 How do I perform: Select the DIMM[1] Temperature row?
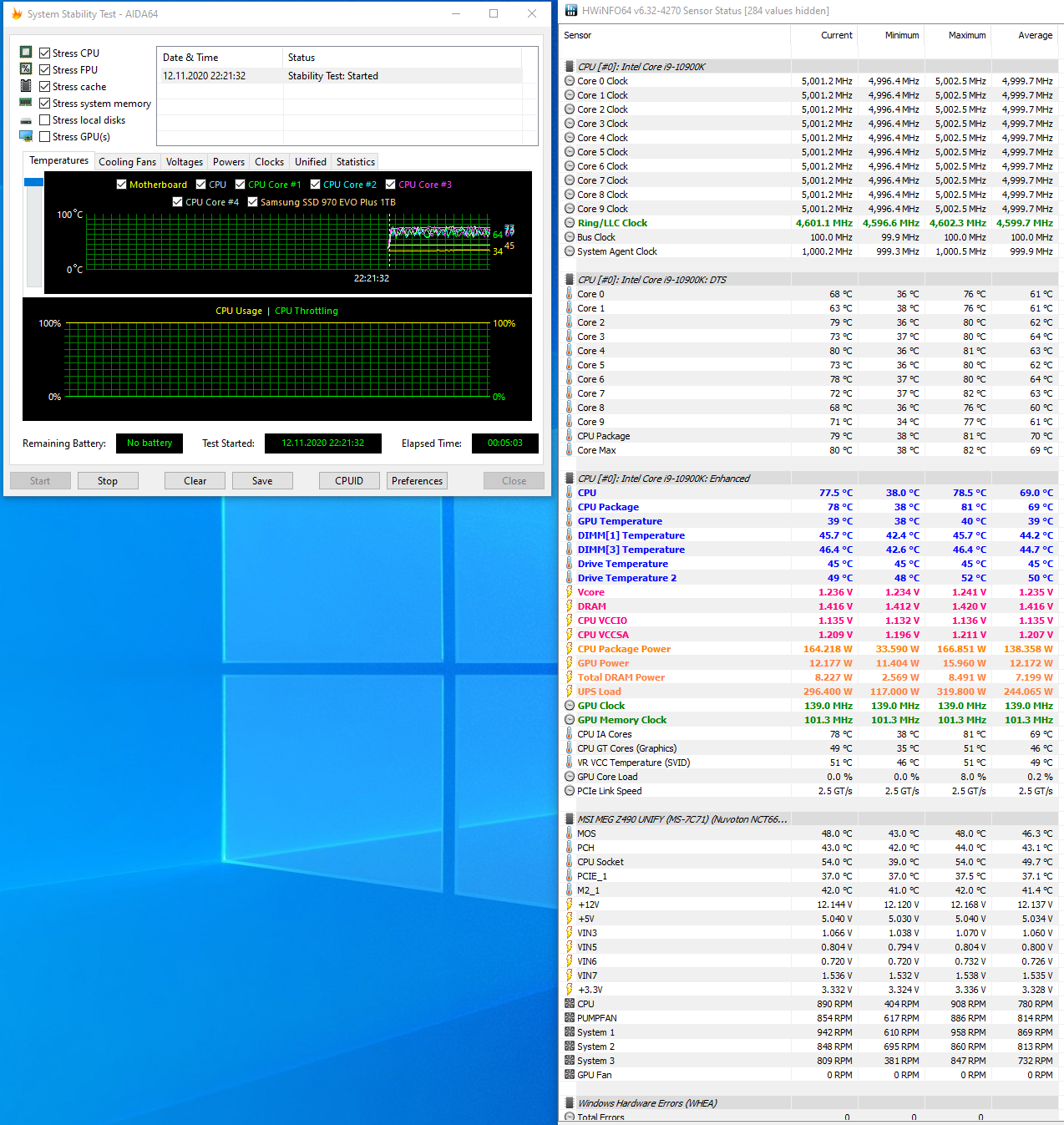pos(810,535)
